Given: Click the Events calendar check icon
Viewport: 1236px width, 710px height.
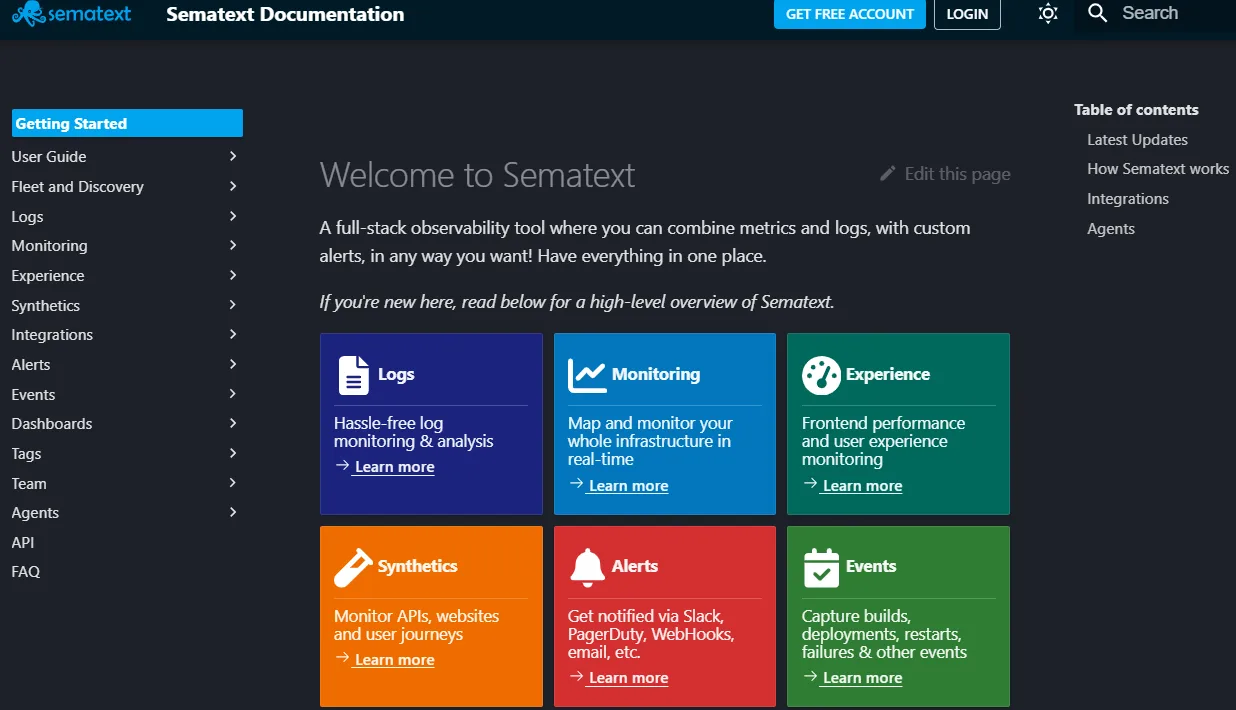Looking at the screenshot, I should coord(821,567).
